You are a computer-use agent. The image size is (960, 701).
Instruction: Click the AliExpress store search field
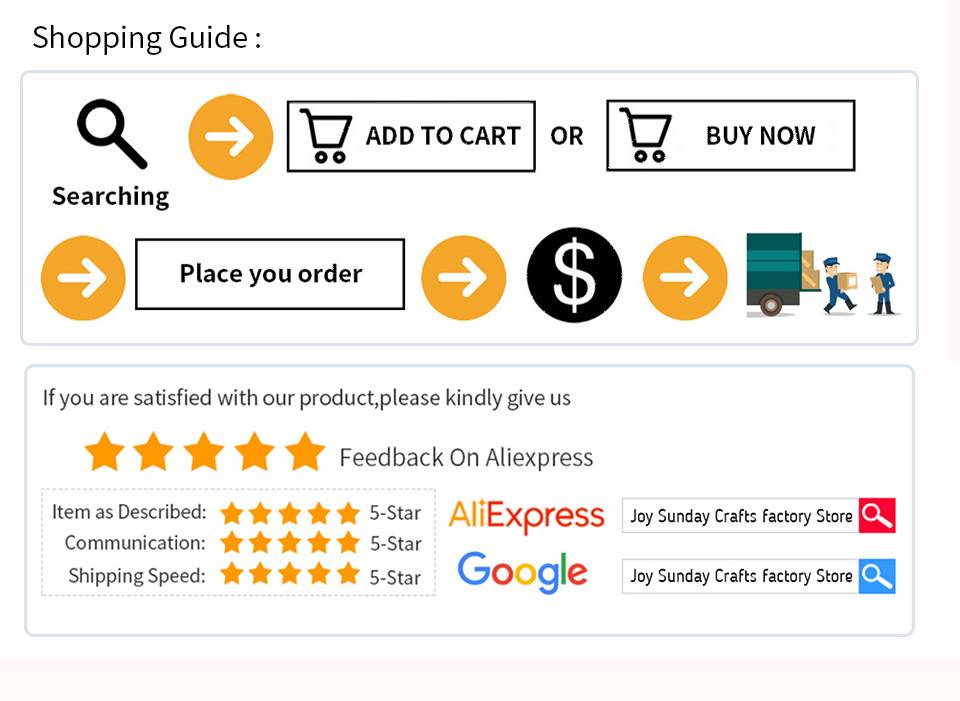[x=740, y=516]
